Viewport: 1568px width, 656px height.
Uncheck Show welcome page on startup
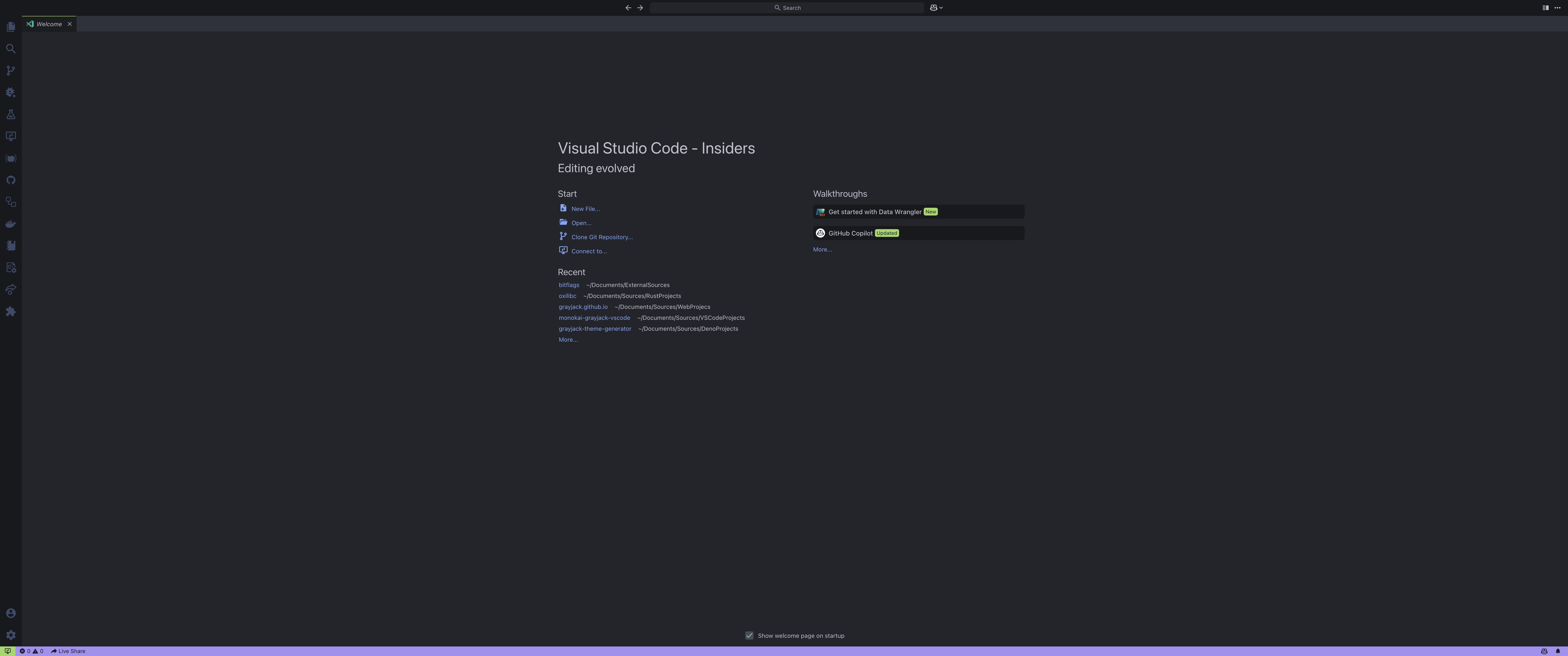tap(749, 635)
